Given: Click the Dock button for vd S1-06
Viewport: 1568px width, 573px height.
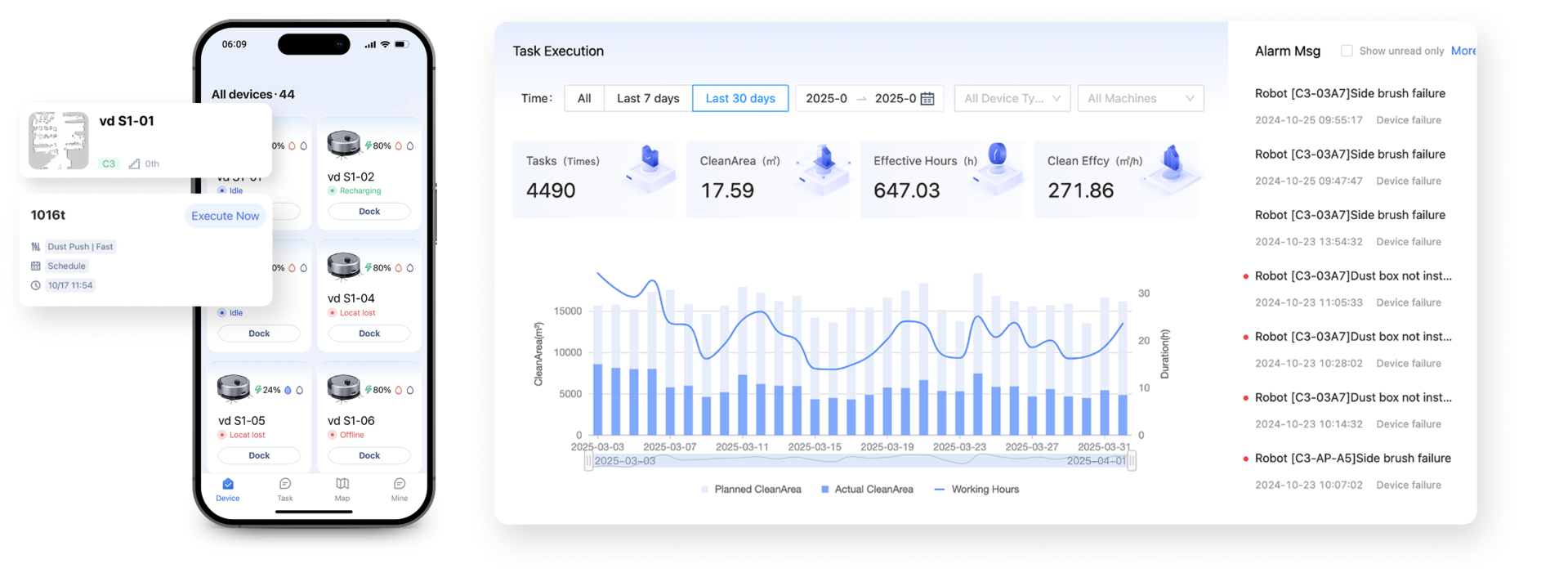Looking at the screenshot, I should (x=369, y=455).
